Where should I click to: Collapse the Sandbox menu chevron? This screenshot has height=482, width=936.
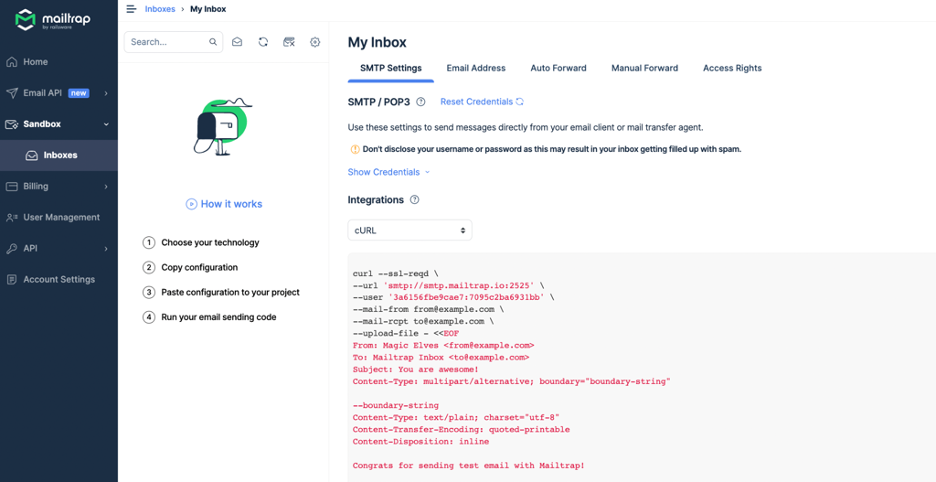tap(106, 124)
